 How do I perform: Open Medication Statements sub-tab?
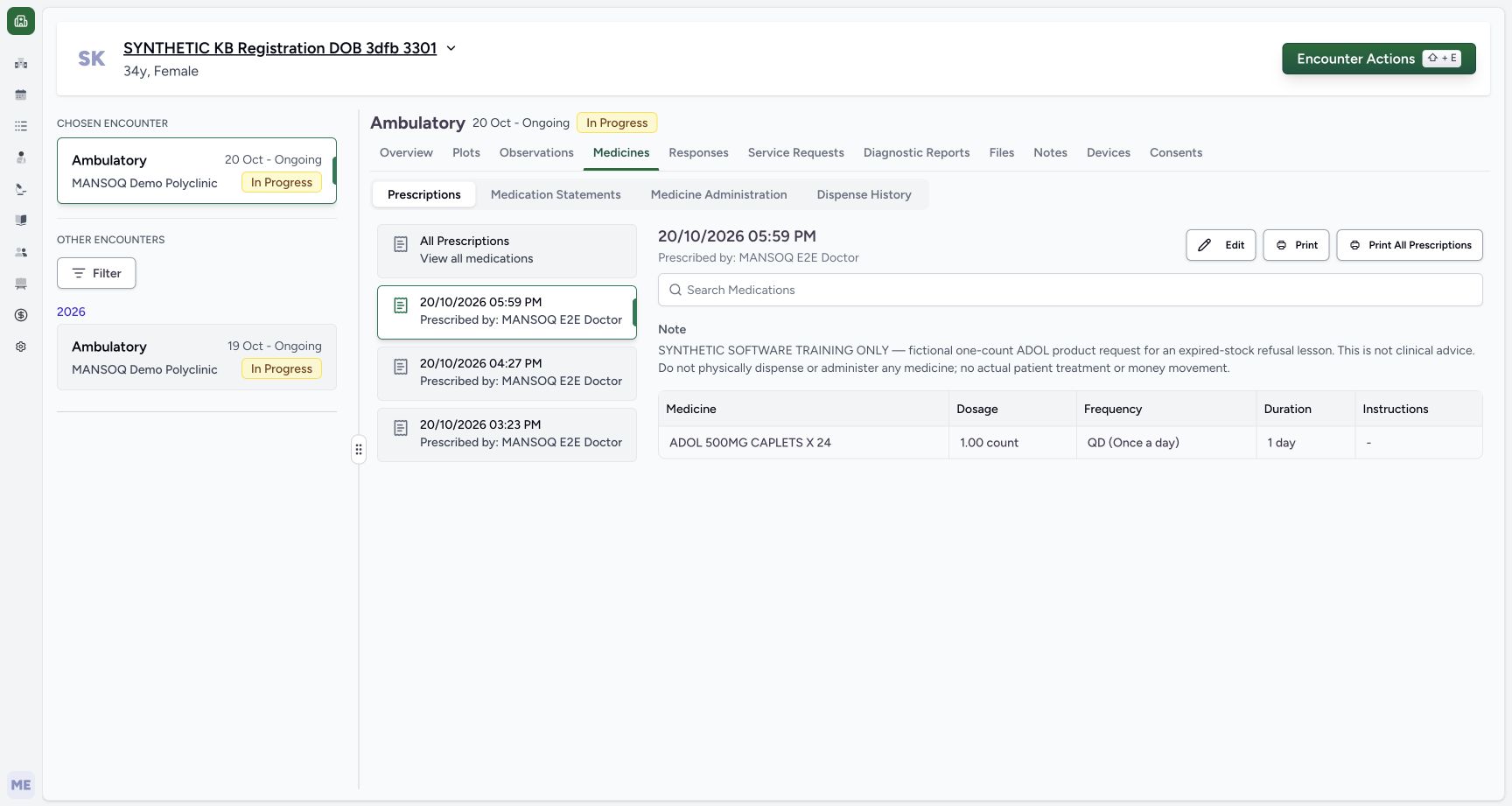click(x=556, y=194)
